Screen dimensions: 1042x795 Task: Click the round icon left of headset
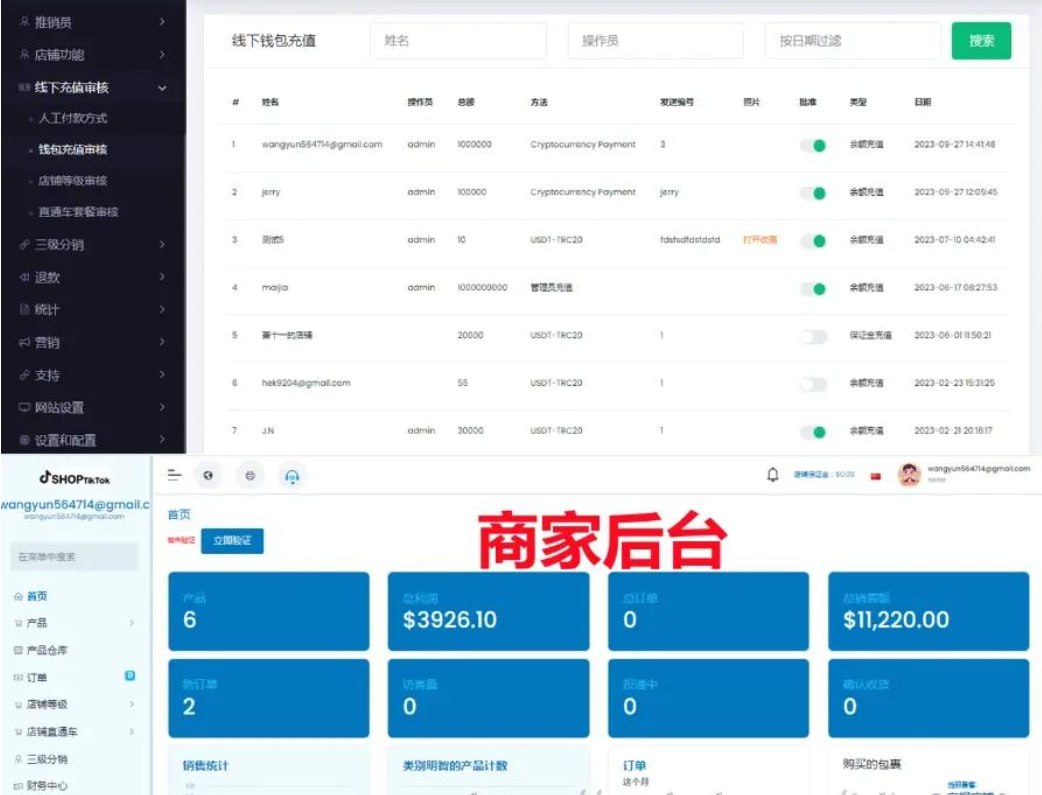coord(250,476)
